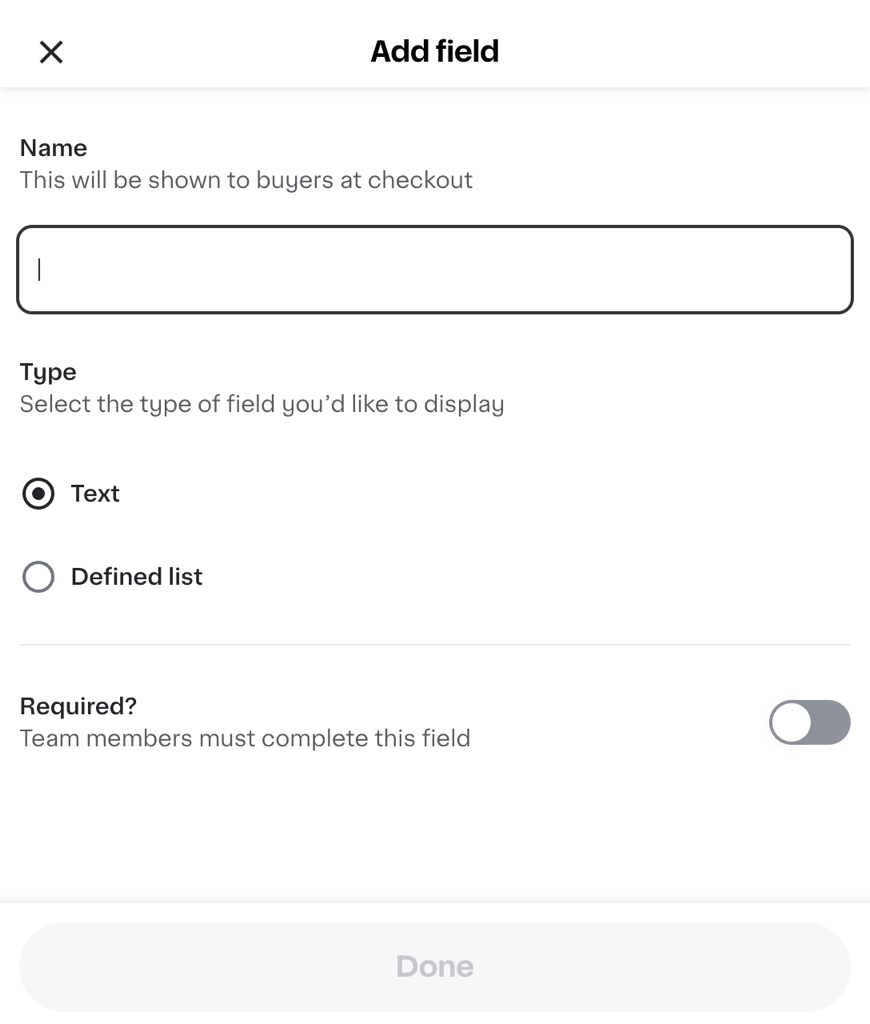The height and width of the screenshot is (1024, 870).
Task: Click the Type section heading
Action: (x=47, y=371)
